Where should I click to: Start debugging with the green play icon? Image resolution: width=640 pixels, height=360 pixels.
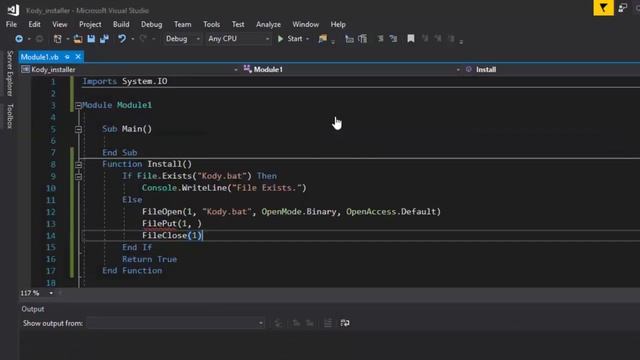coord(280,39)
